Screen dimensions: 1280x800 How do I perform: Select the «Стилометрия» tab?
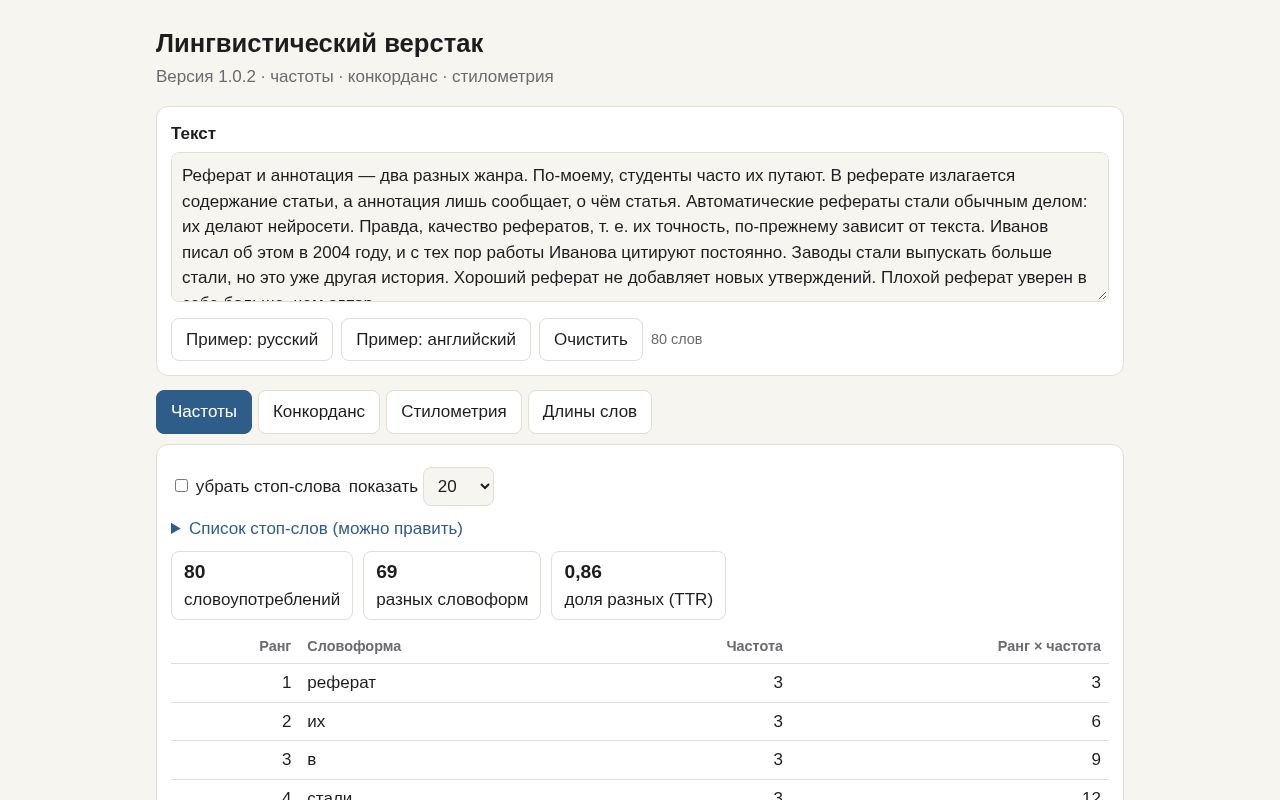pyautogui.click(x=454, y=412)
